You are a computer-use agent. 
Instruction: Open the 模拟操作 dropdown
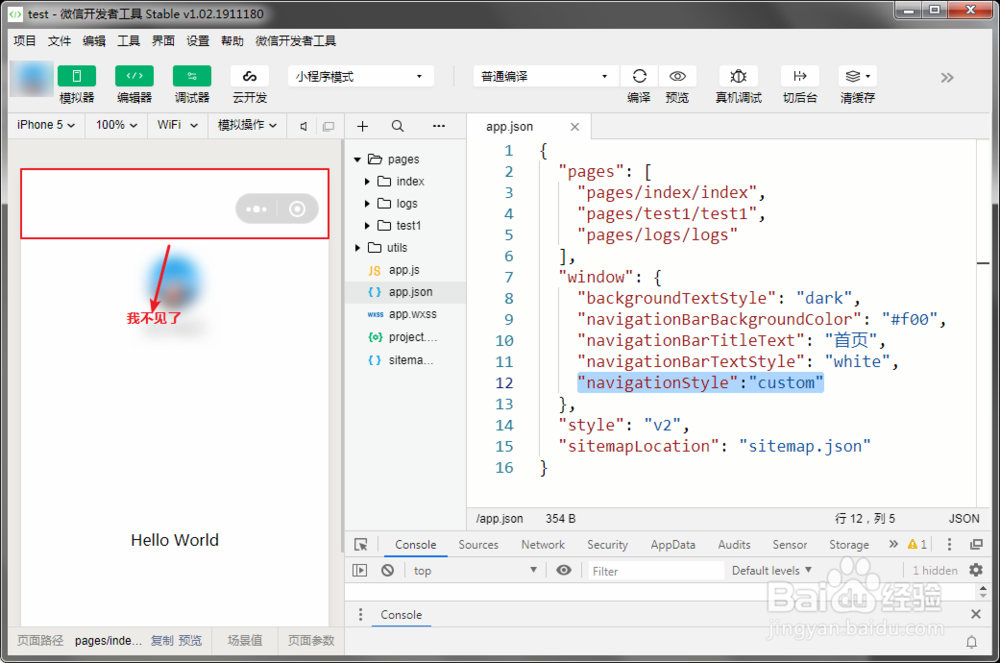point(247,125)
